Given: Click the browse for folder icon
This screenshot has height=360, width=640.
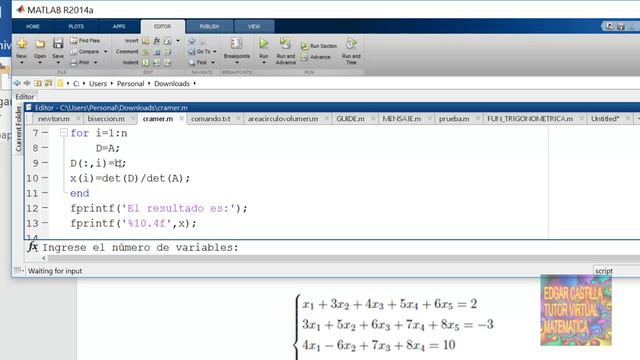Looking at the screenshot, I should [x=48, y=83].
